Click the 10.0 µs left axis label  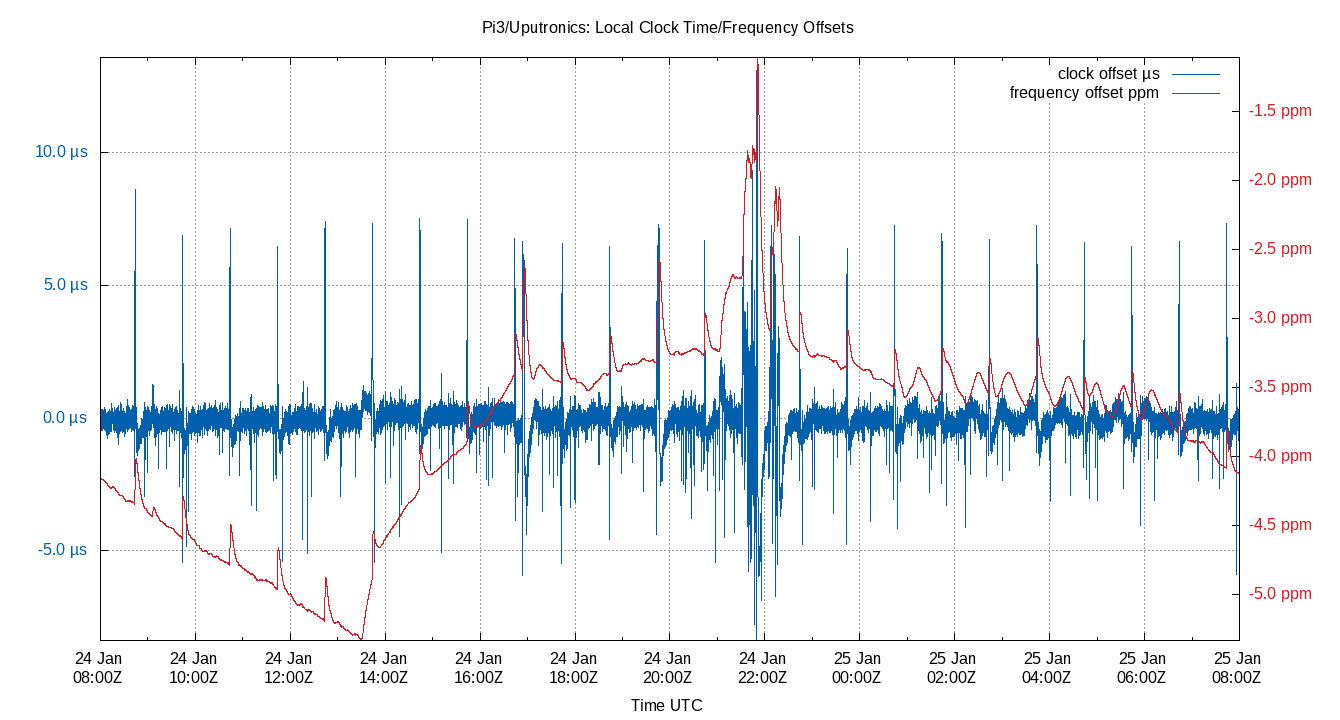tap(62, 152)
